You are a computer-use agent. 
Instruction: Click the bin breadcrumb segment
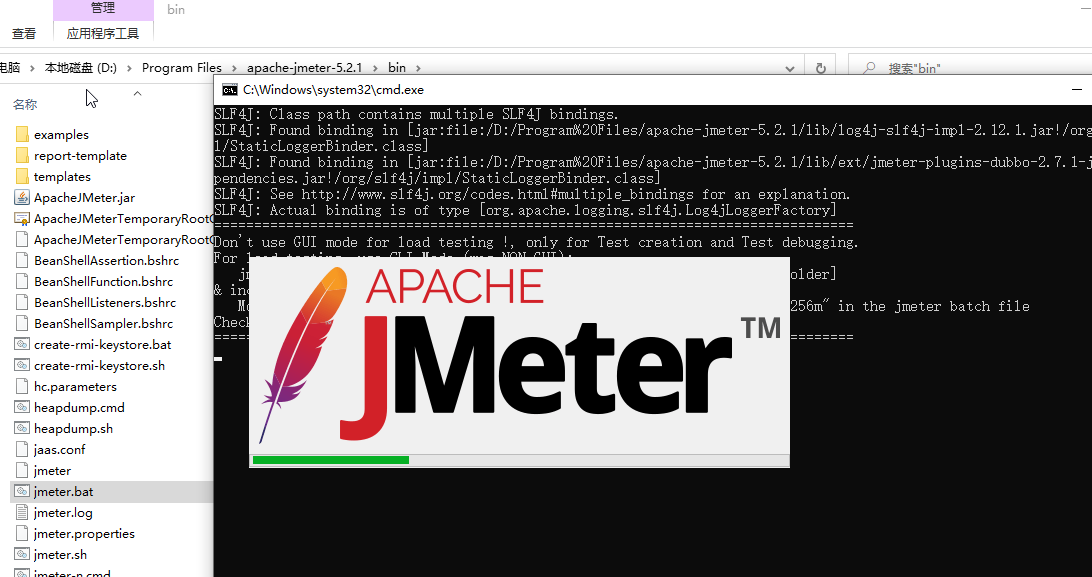click(x=397, y=68)
